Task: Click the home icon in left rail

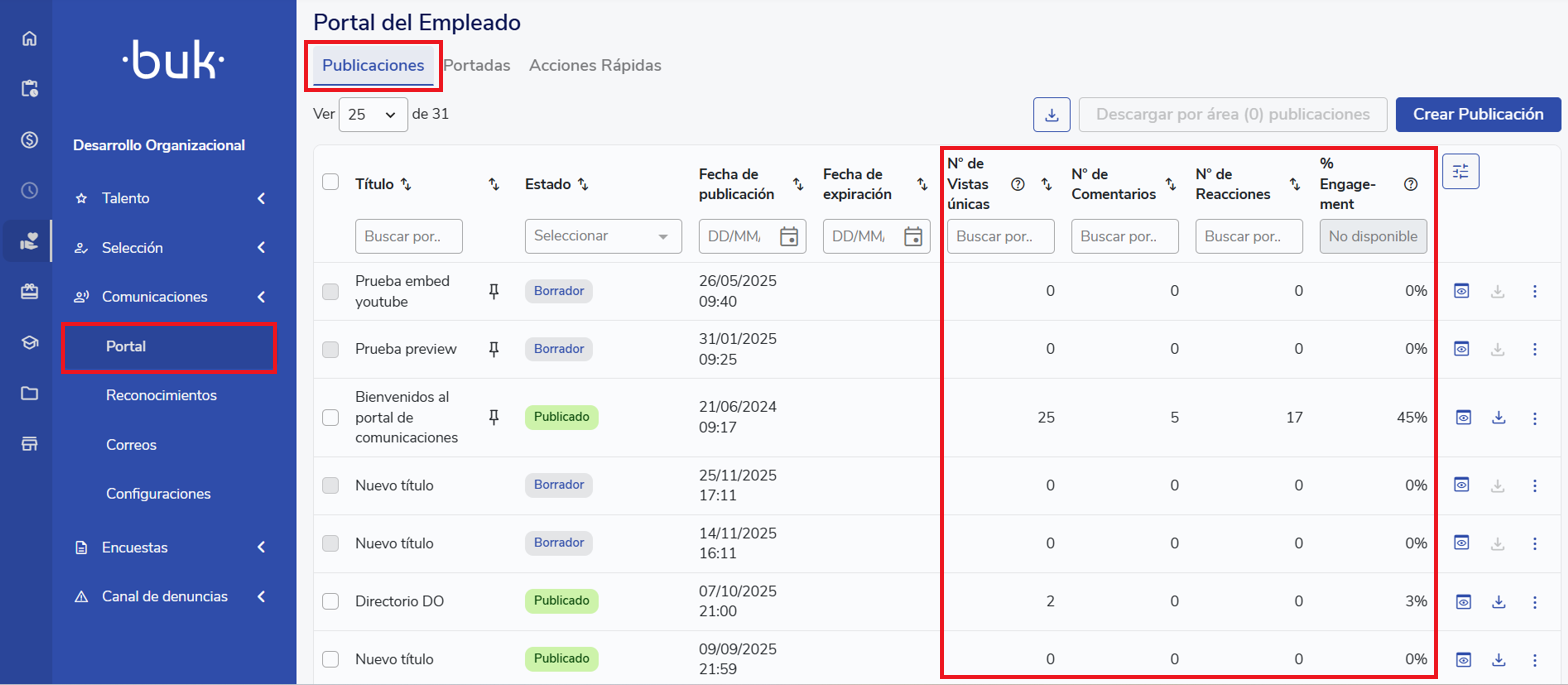Action: tap(29, 40)
